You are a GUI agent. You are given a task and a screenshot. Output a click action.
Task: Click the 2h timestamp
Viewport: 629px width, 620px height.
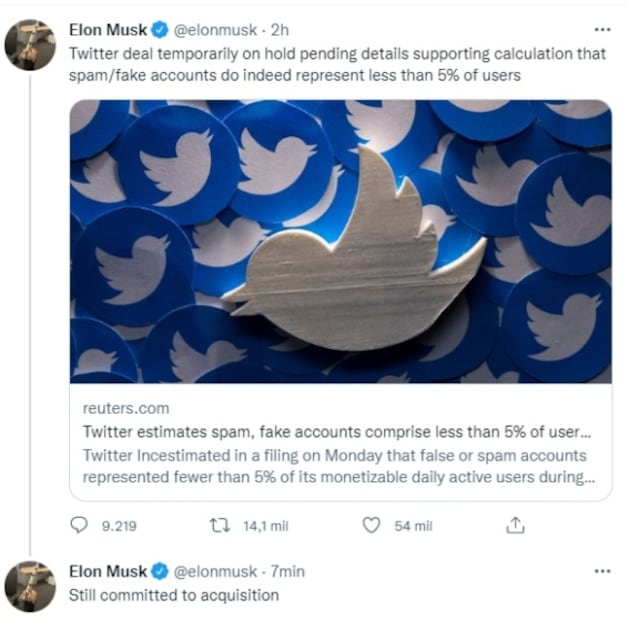tap(280, 30)
